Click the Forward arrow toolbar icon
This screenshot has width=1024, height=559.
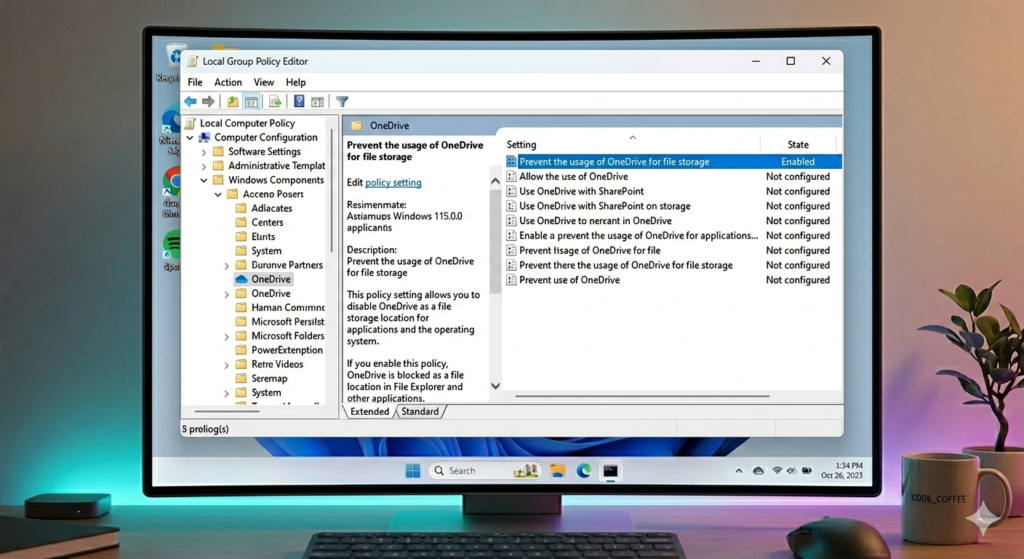(208, 101)
